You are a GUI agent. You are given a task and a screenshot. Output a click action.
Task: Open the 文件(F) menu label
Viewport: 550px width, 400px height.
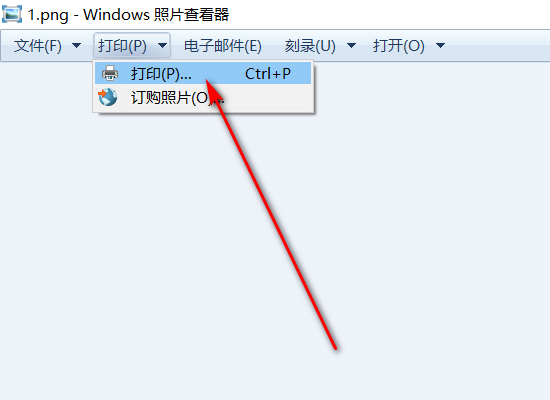coord(38,46)
